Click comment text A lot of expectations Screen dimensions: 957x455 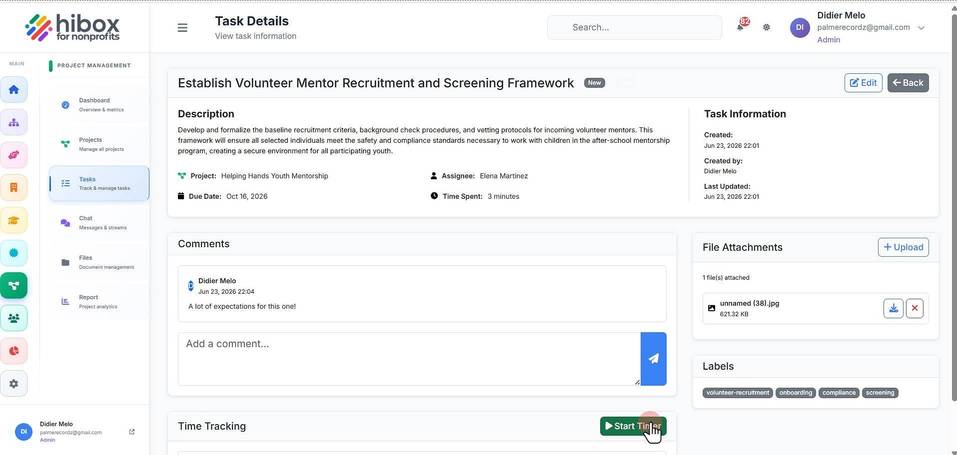point(242,306)
